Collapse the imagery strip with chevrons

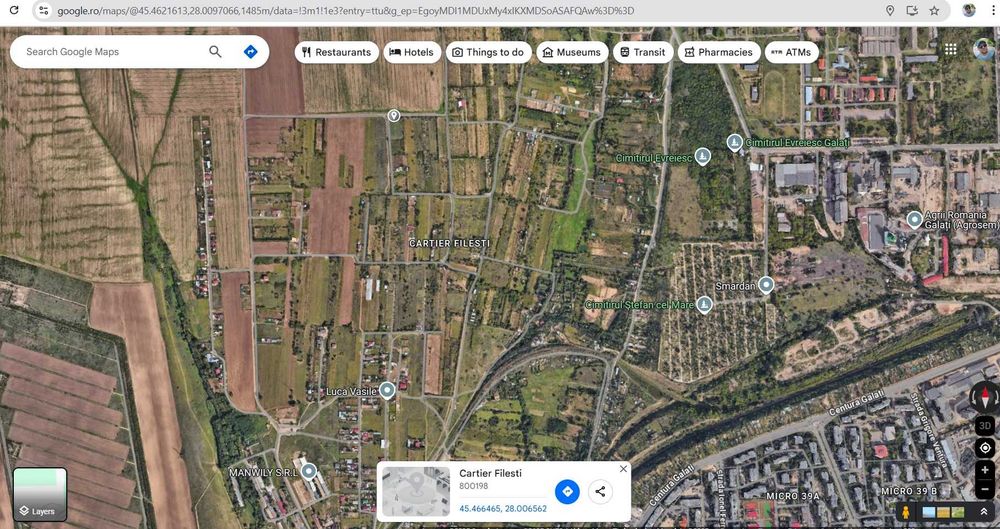pyautogui.click(x=984, y=512)
